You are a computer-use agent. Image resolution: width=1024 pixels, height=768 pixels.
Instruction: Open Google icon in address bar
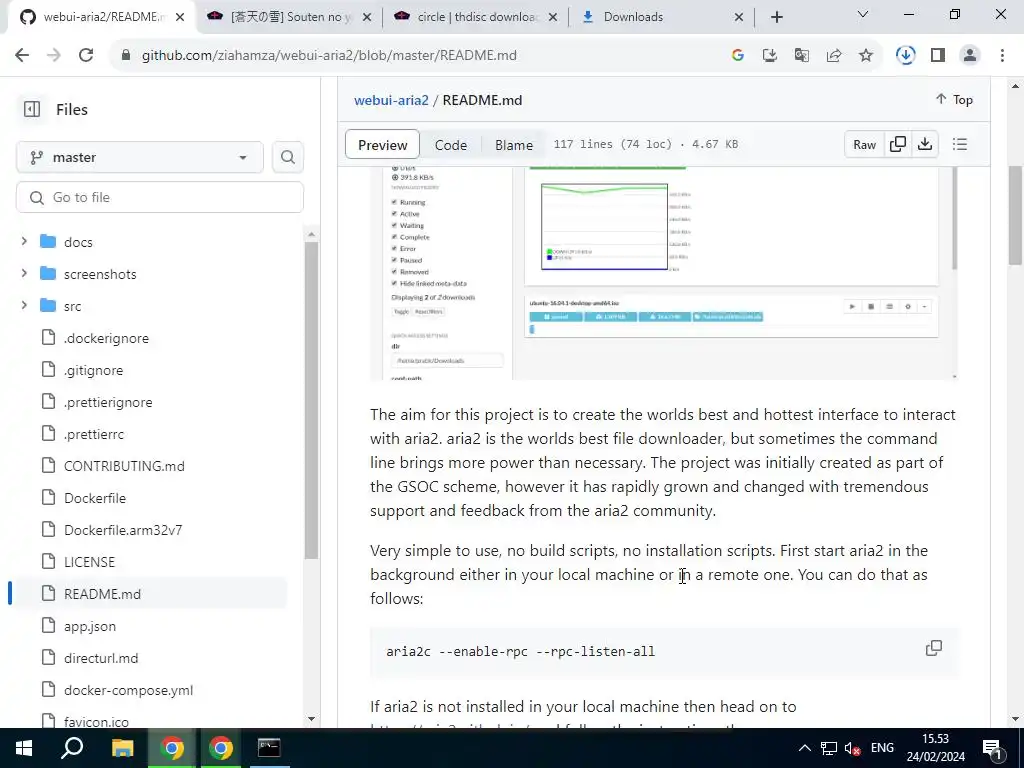[737, 56]
